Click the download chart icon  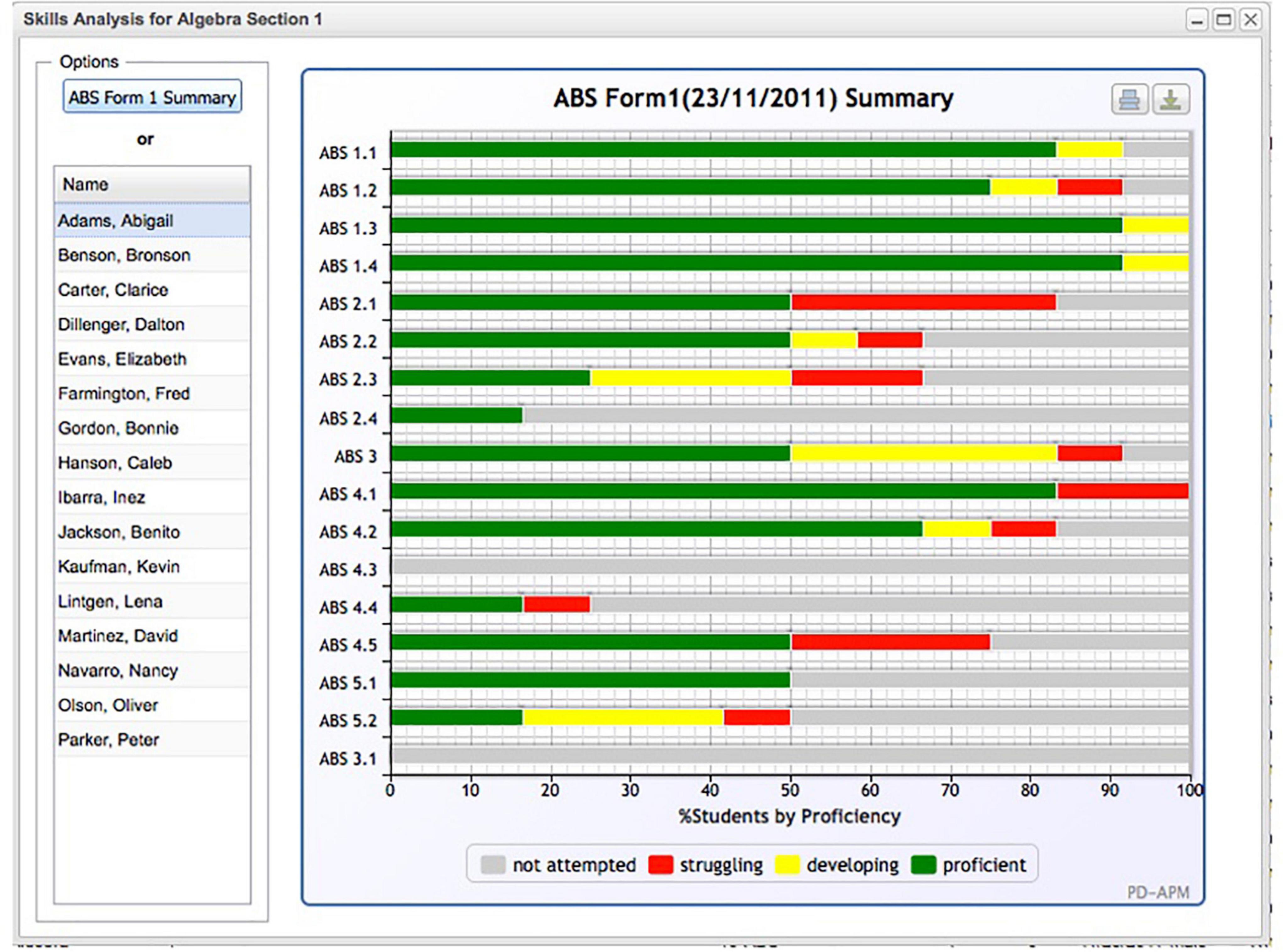tap(1171, 100)
